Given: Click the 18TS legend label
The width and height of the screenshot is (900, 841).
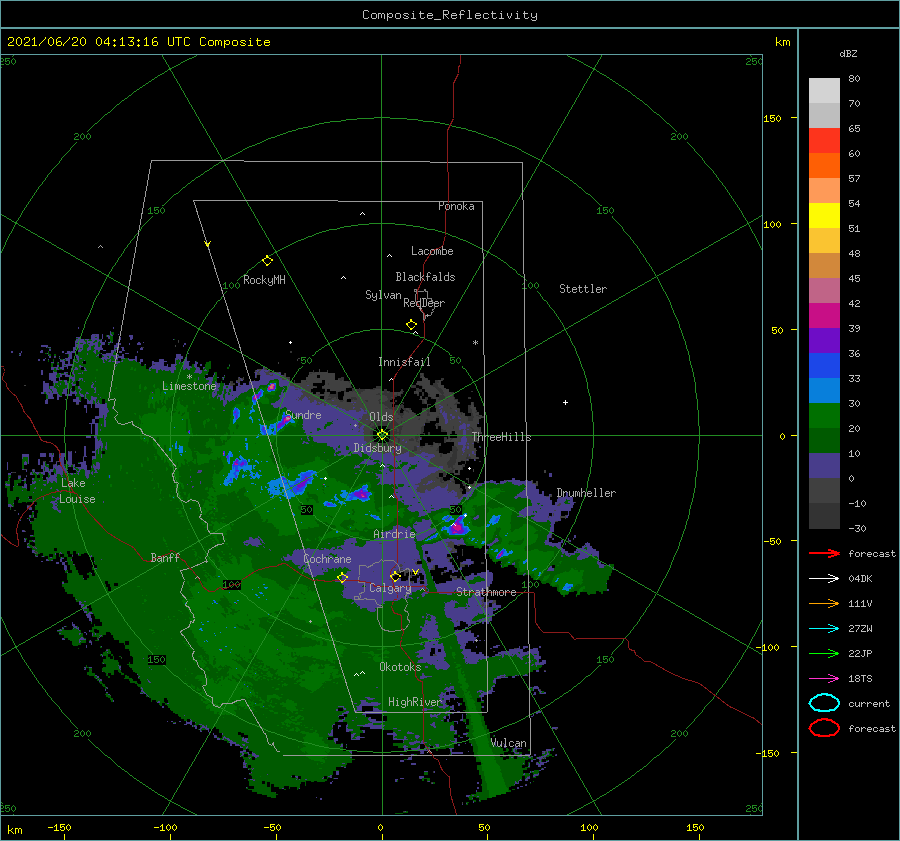Looking at the screenshot, I should (860, 679).
